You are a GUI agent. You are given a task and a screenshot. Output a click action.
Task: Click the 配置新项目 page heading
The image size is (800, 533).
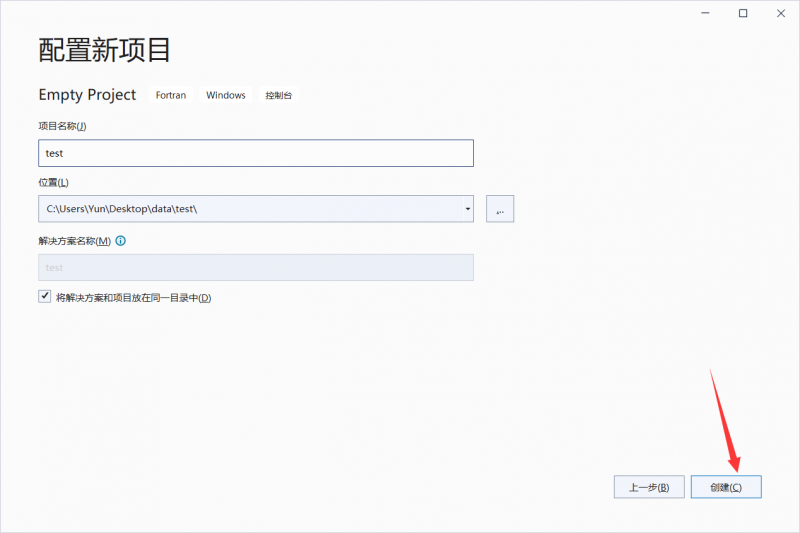coord(105,49)
